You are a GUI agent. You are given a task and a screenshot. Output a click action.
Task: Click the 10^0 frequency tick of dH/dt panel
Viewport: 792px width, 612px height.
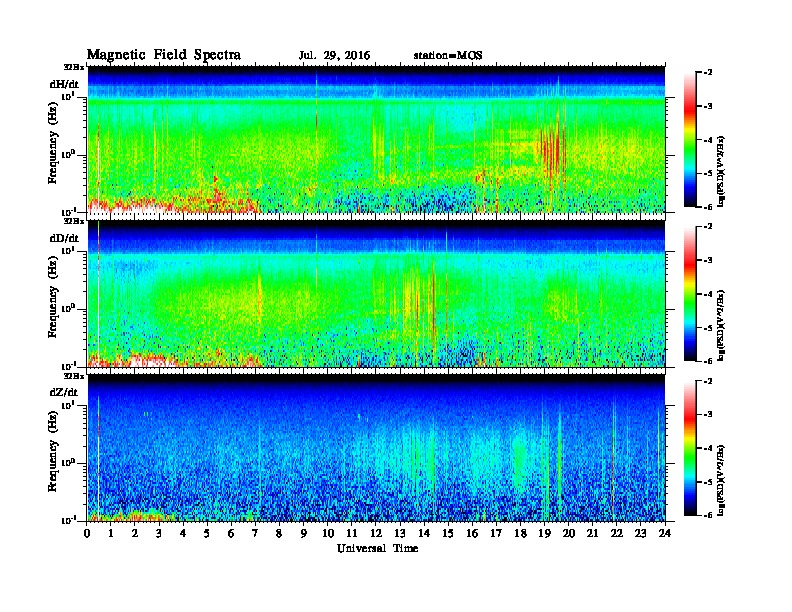67,154
